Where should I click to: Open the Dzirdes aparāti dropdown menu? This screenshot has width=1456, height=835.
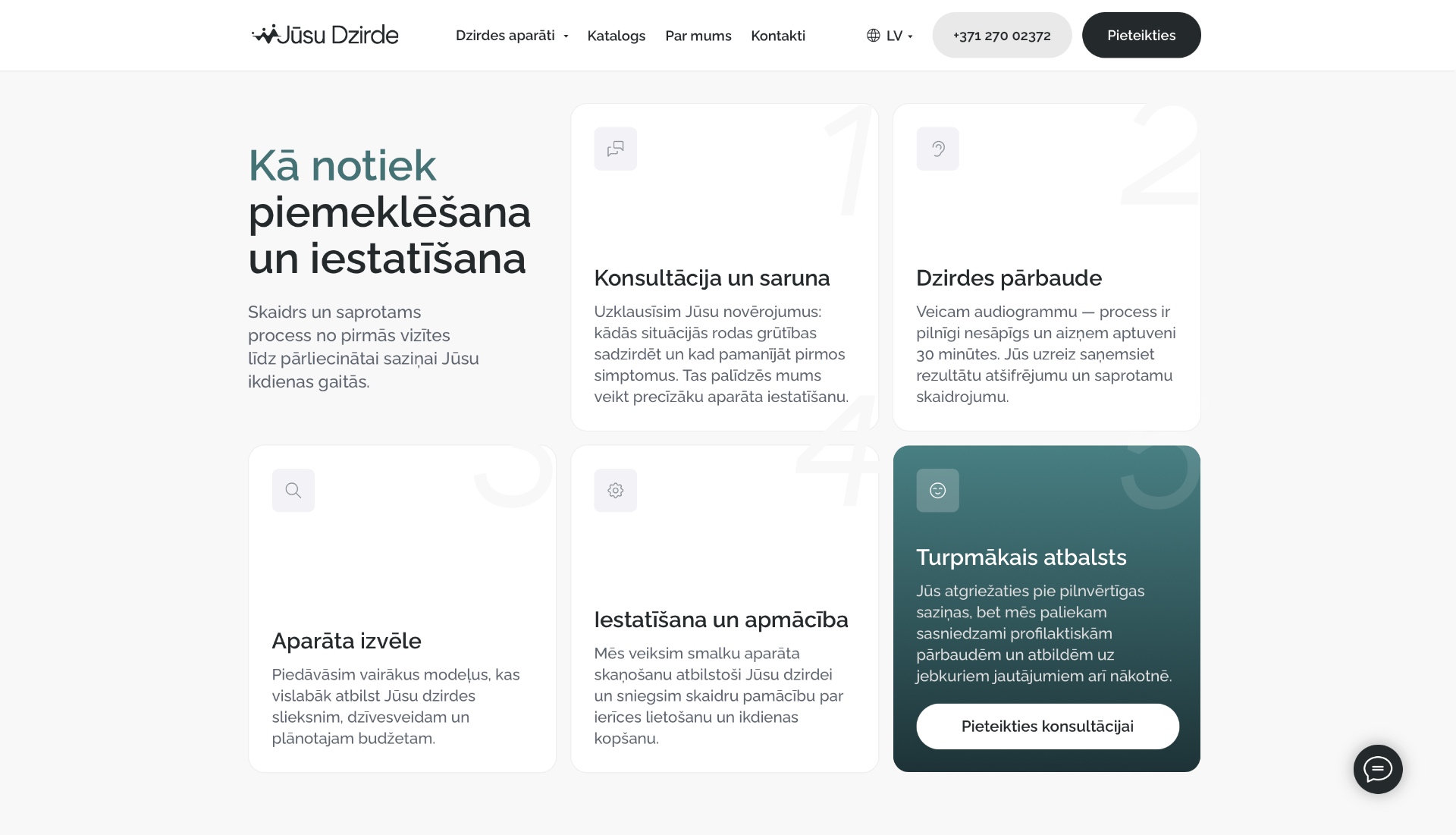512,36
